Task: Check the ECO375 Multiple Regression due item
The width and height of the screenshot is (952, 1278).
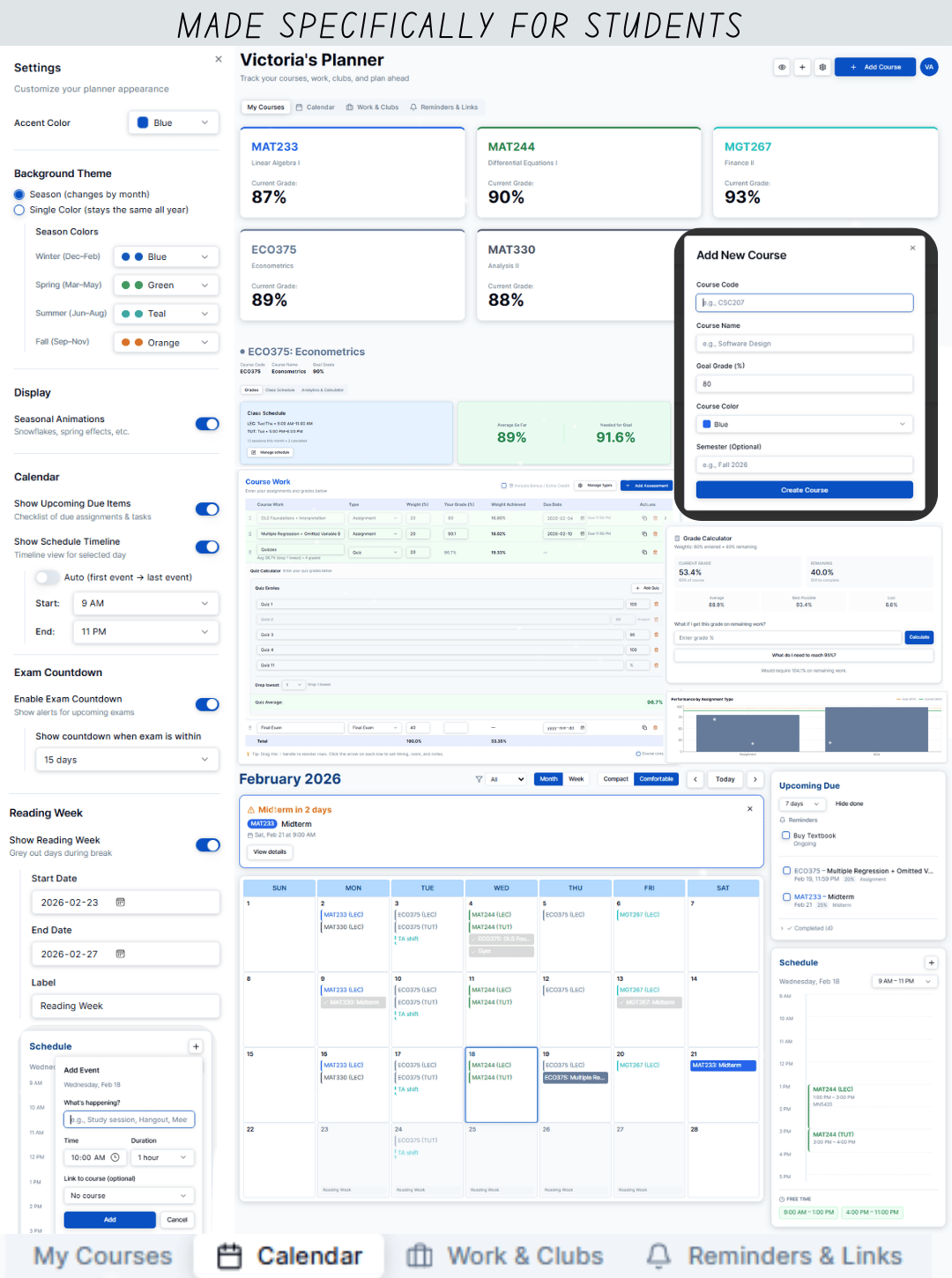Action: (786, 871)
